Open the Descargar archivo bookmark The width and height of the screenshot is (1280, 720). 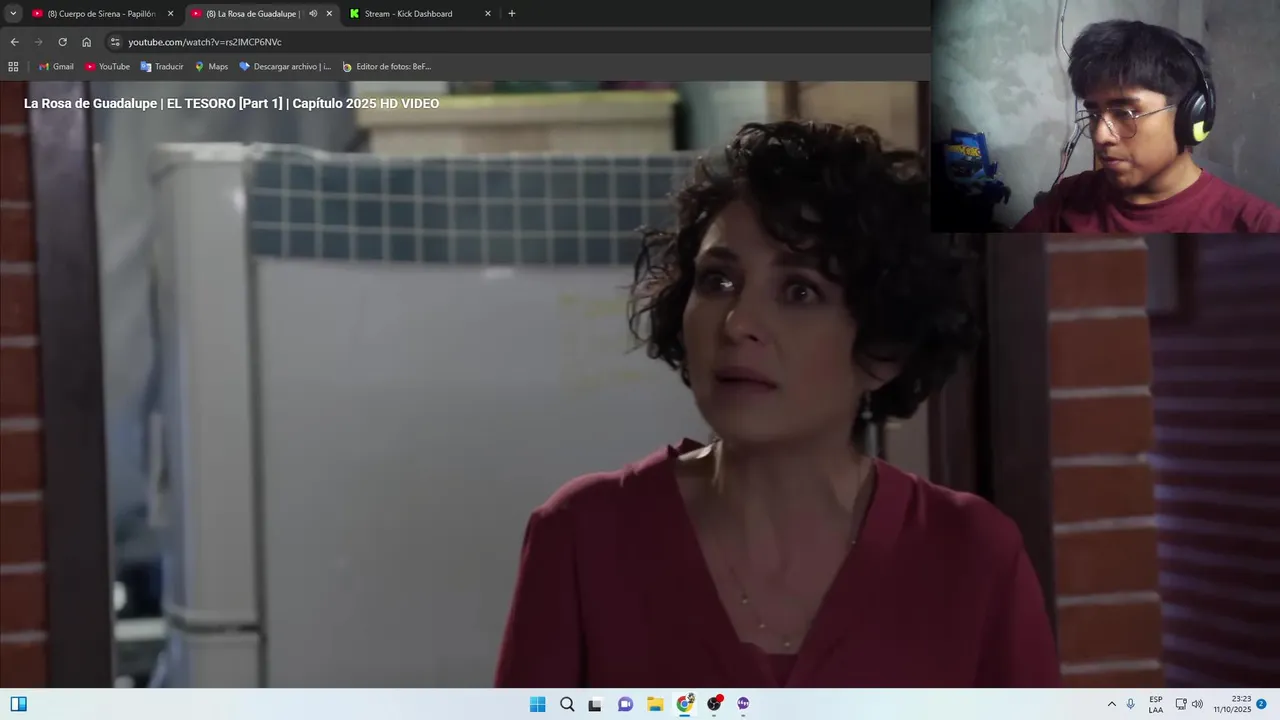(285, 67)
